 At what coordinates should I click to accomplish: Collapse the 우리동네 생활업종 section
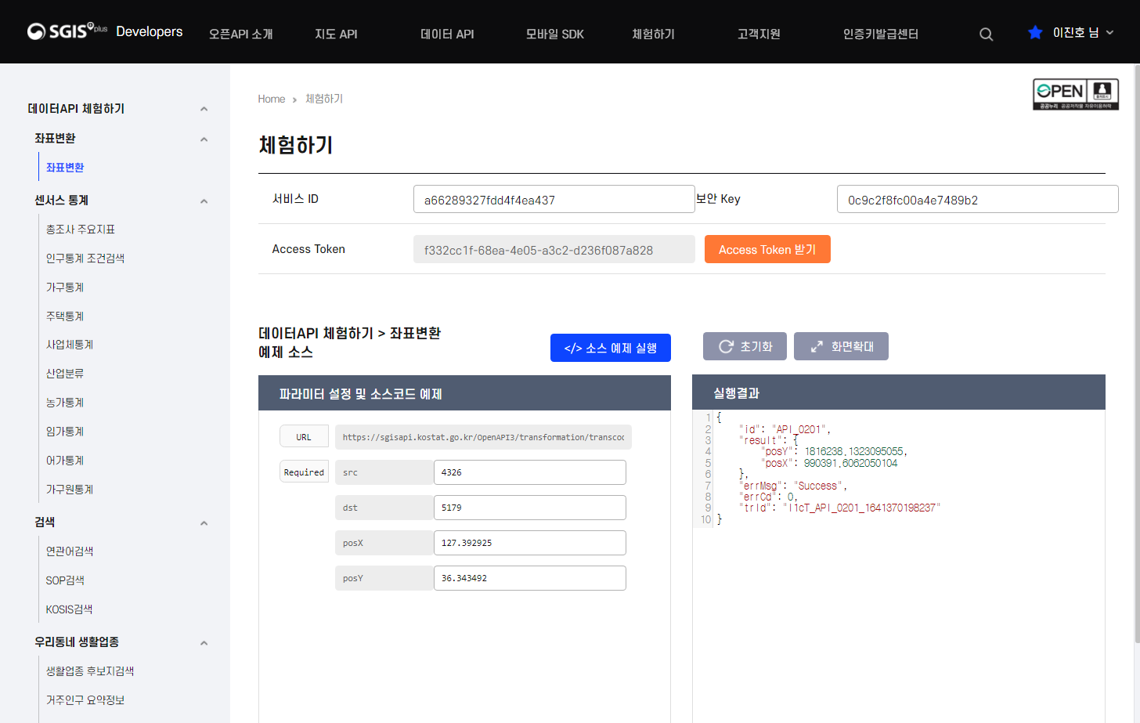point(204,643)
